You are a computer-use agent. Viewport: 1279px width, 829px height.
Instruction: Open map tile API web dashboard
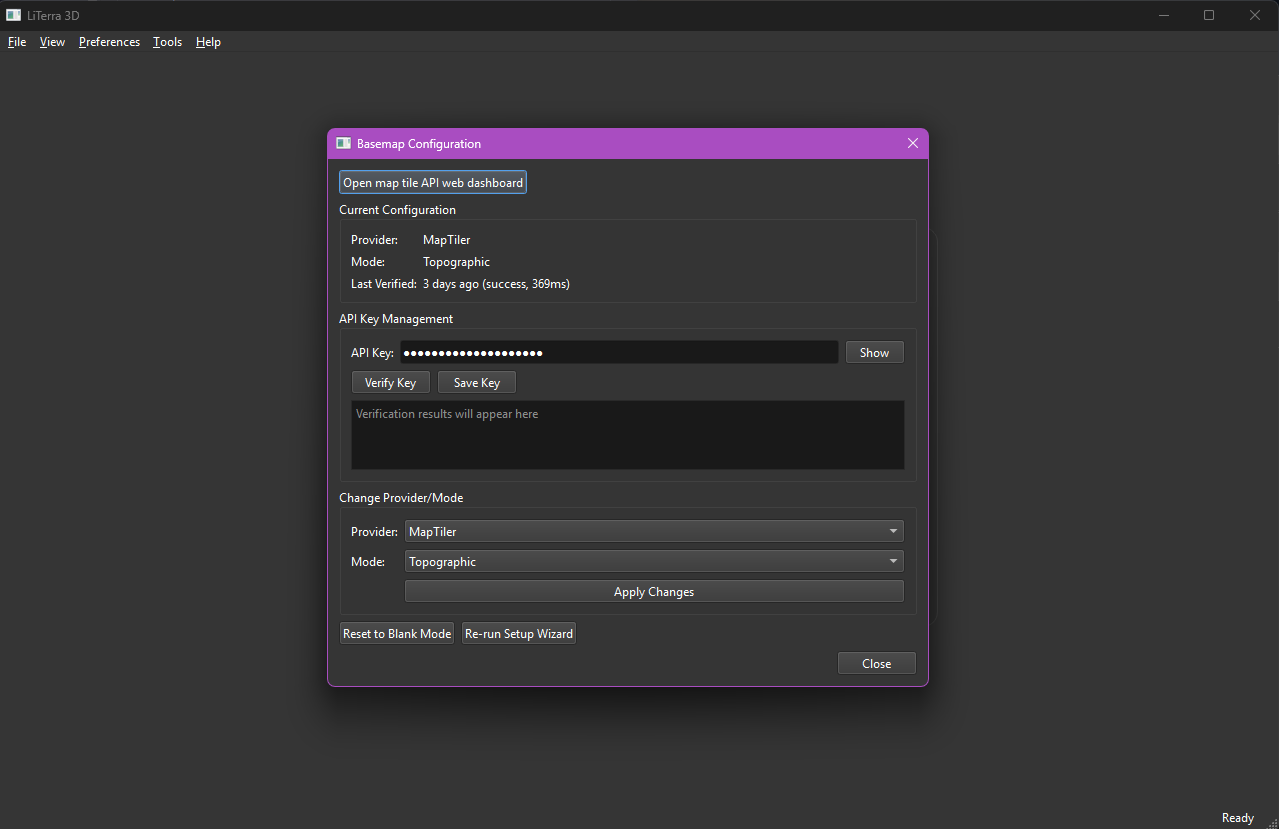click(x=432, y=181)
